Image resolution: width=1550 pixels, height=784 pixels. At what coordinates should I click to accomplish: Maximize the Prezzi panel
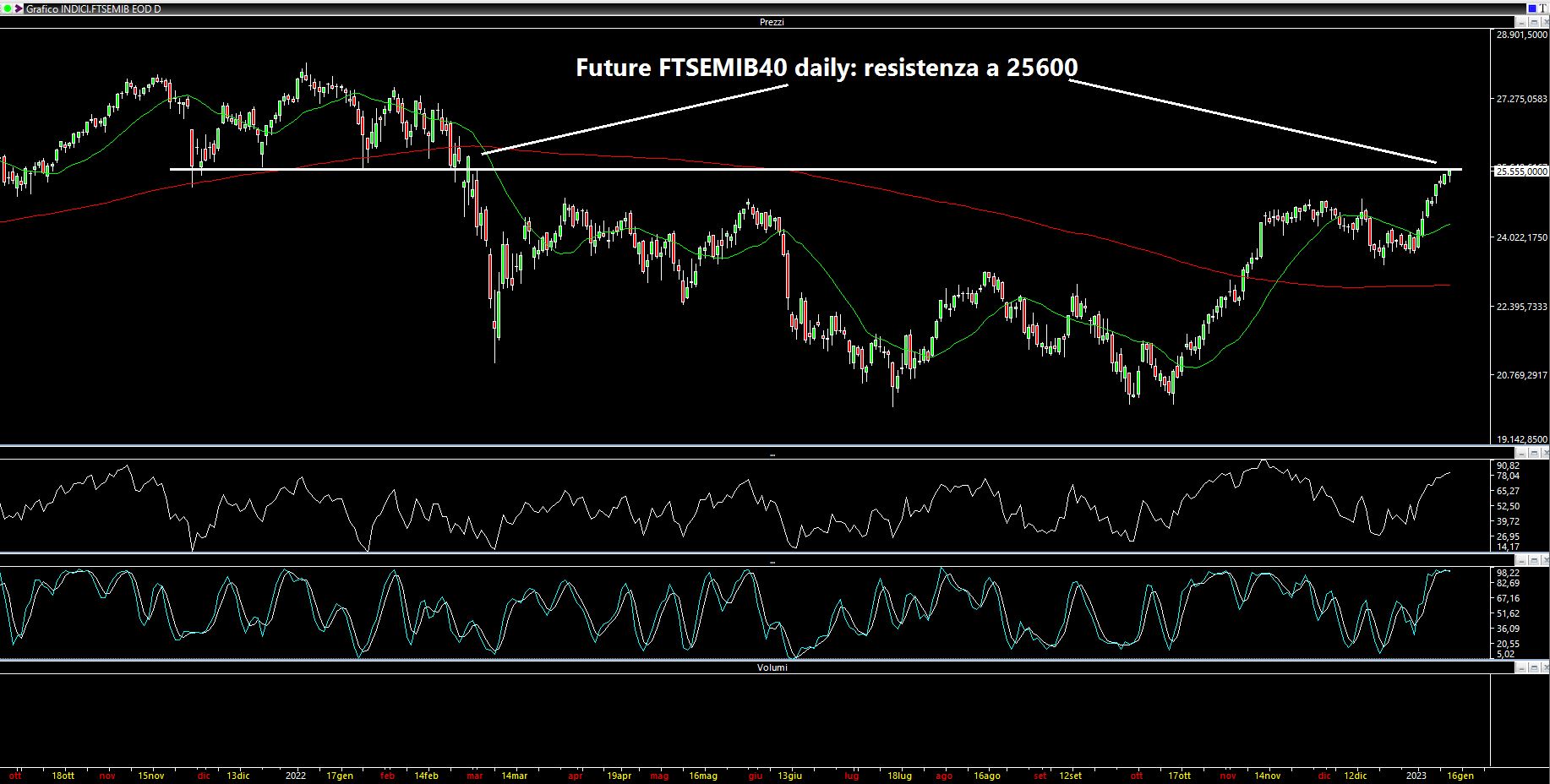click(x=1532, y=23)
